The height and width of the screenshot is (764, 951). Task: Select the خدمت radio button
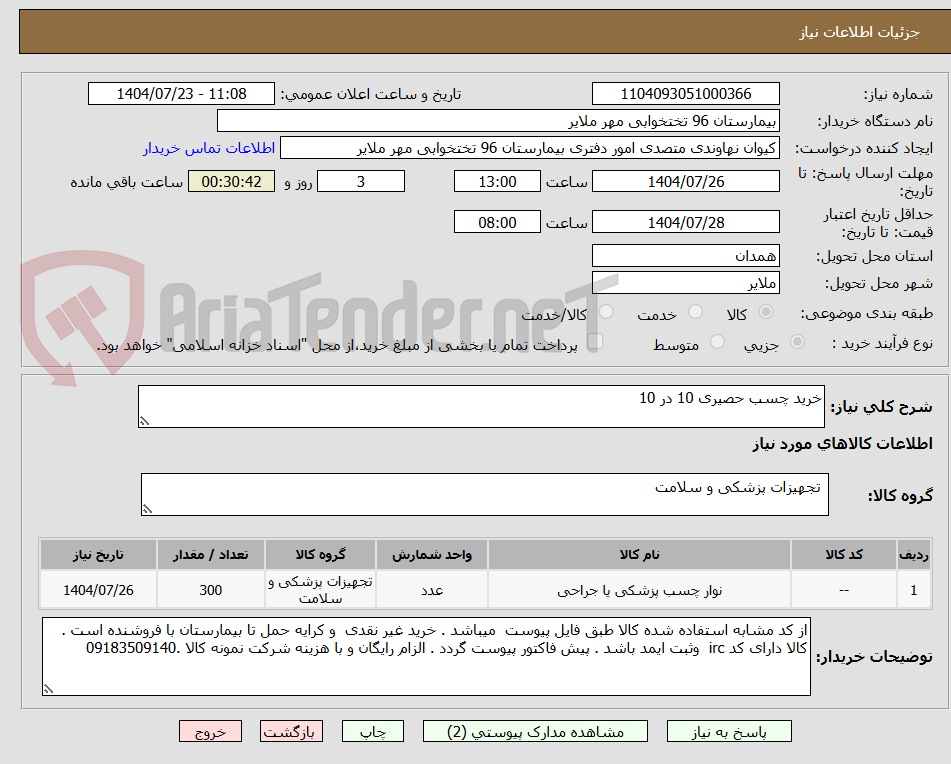pos(695,312)
